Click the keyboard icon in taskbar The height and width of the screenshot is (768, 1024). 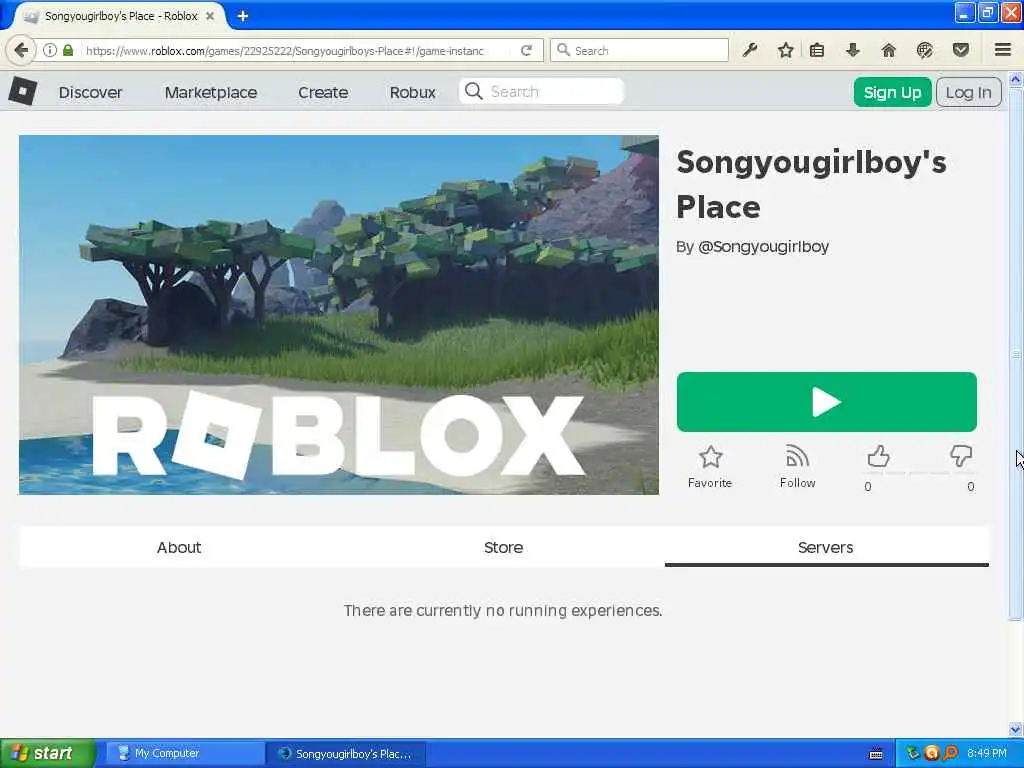click(x=876, y=754)
